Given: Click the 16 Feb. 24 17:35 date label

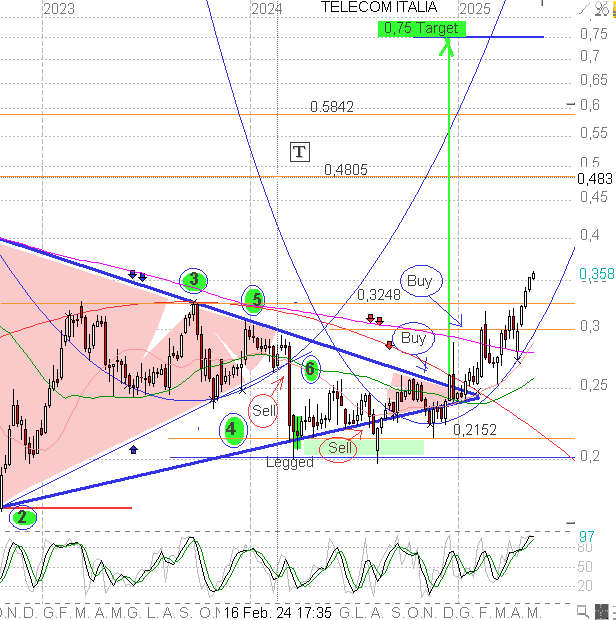Looking at the screenshot, I should click(278, 612).
